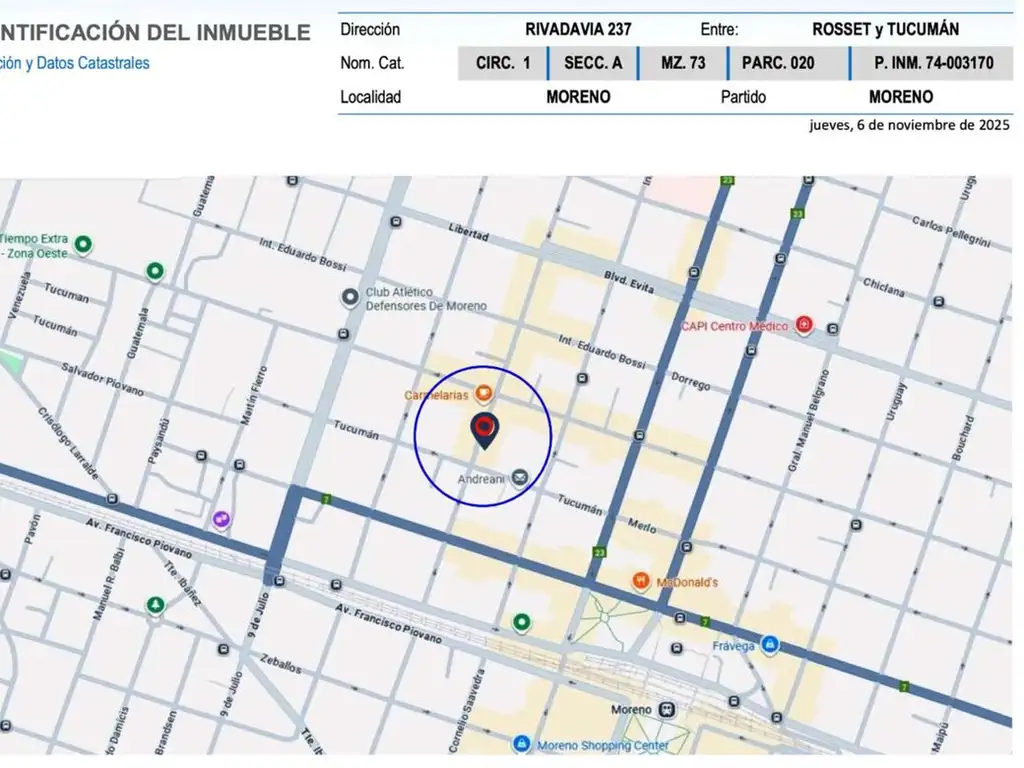Viewport: 1024px width, 768px height.
Task: Select the Tiempo Extra green marker
Action: pyautogui.click(x=84, y=243)
